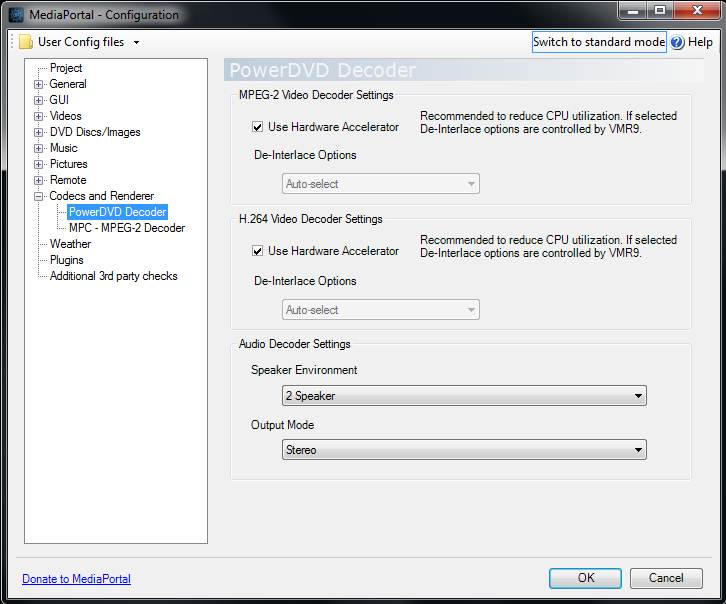
Task: Click the MediaPortal application icon in title bar
Action: coord(16,14)
